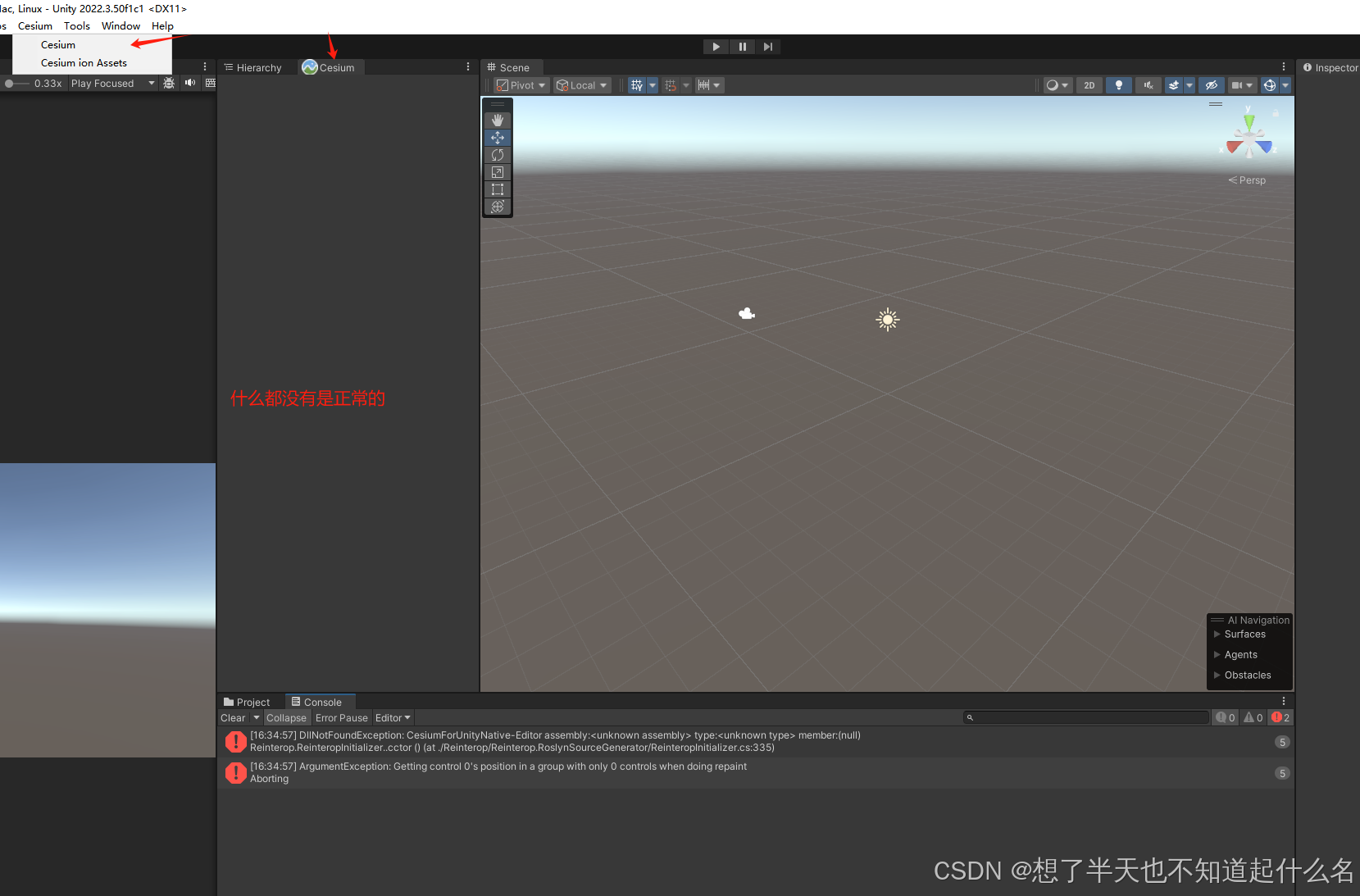1360x896 pixels.
Task: Toggle console warning filter
Action: pyautogui.click(x=1253, y=717)
